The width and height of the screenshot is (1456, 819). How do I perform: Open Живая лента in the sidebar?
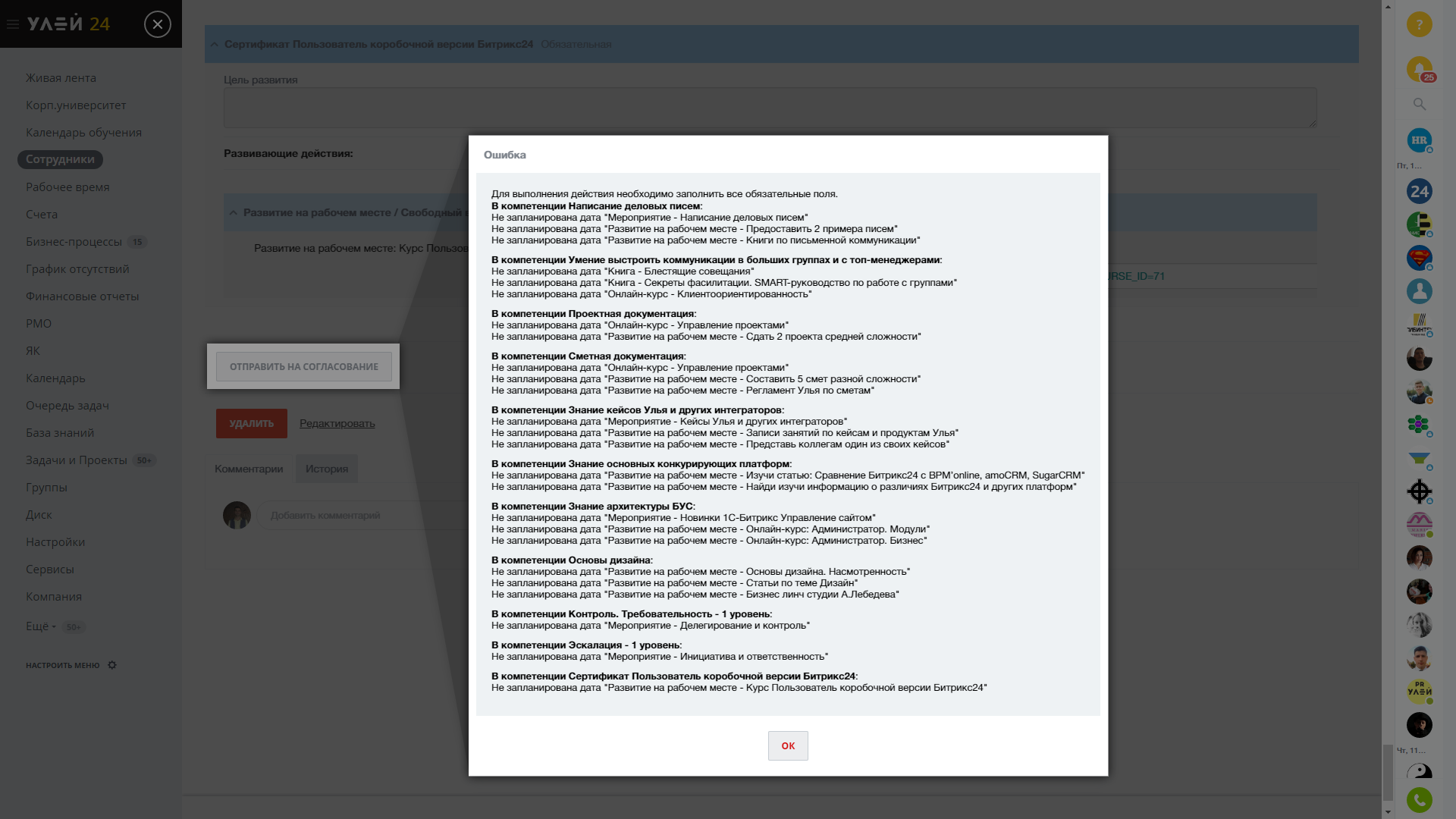tap(61, 78)
